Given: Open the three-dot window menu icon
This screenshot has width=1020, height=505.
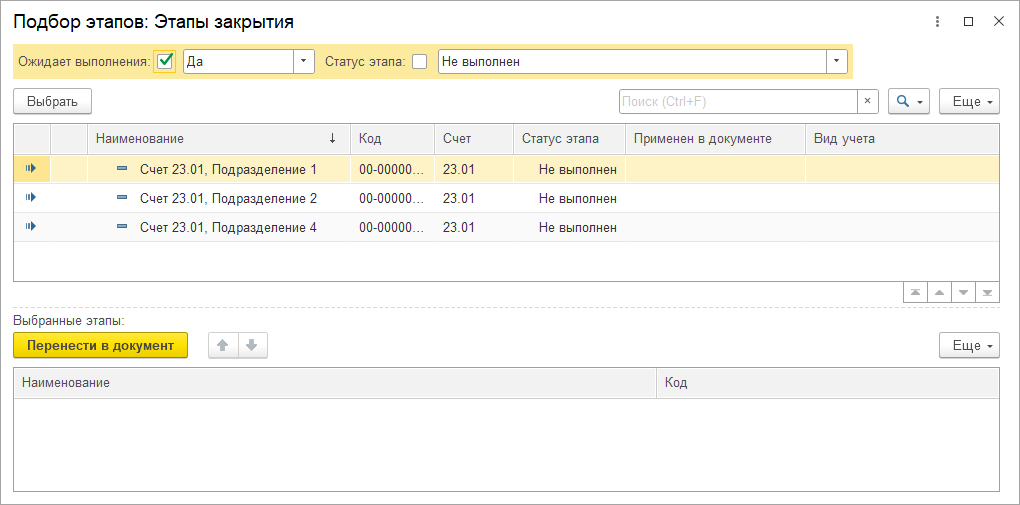Looking at the screenshot, I should 937,21.
